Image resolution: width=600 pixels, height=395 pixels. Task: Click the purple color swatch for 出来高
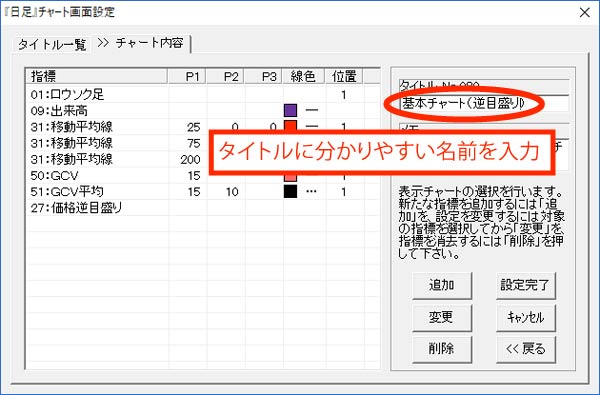pyautogui.click(x=290, y=111)
